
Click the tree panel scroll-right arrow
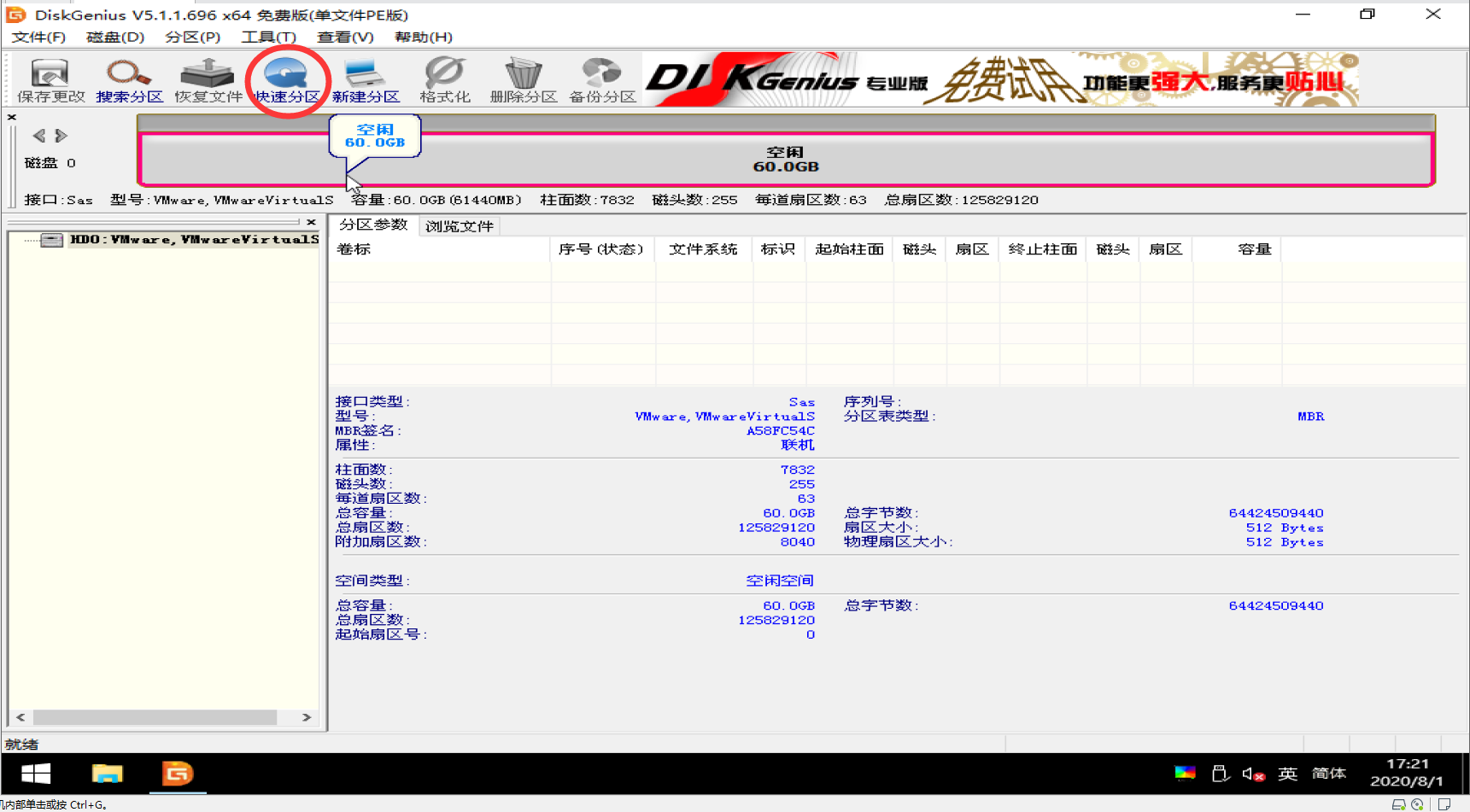pos(307,717)
